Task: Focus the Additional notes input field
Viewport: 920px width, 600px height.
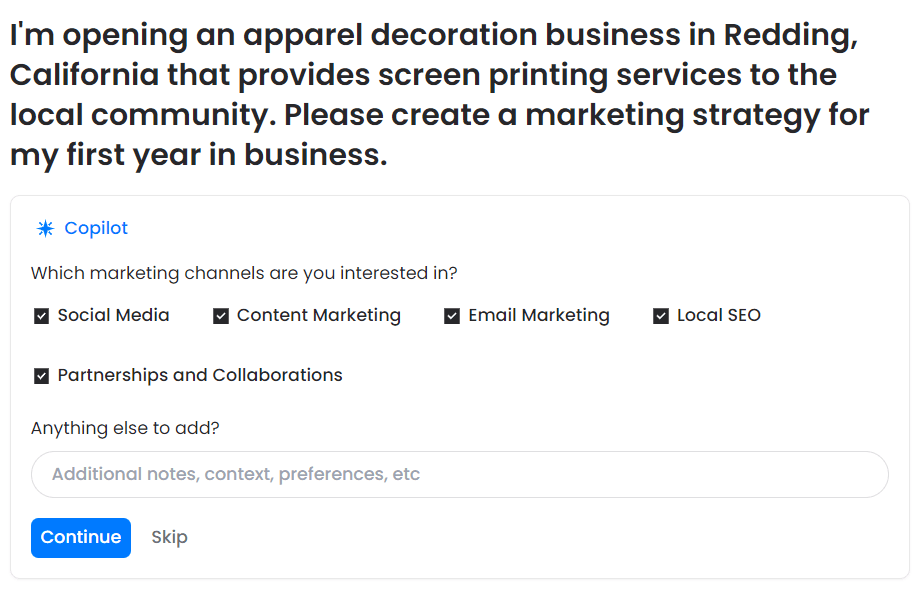Action: pyautogui.click(x=460, y=474)
